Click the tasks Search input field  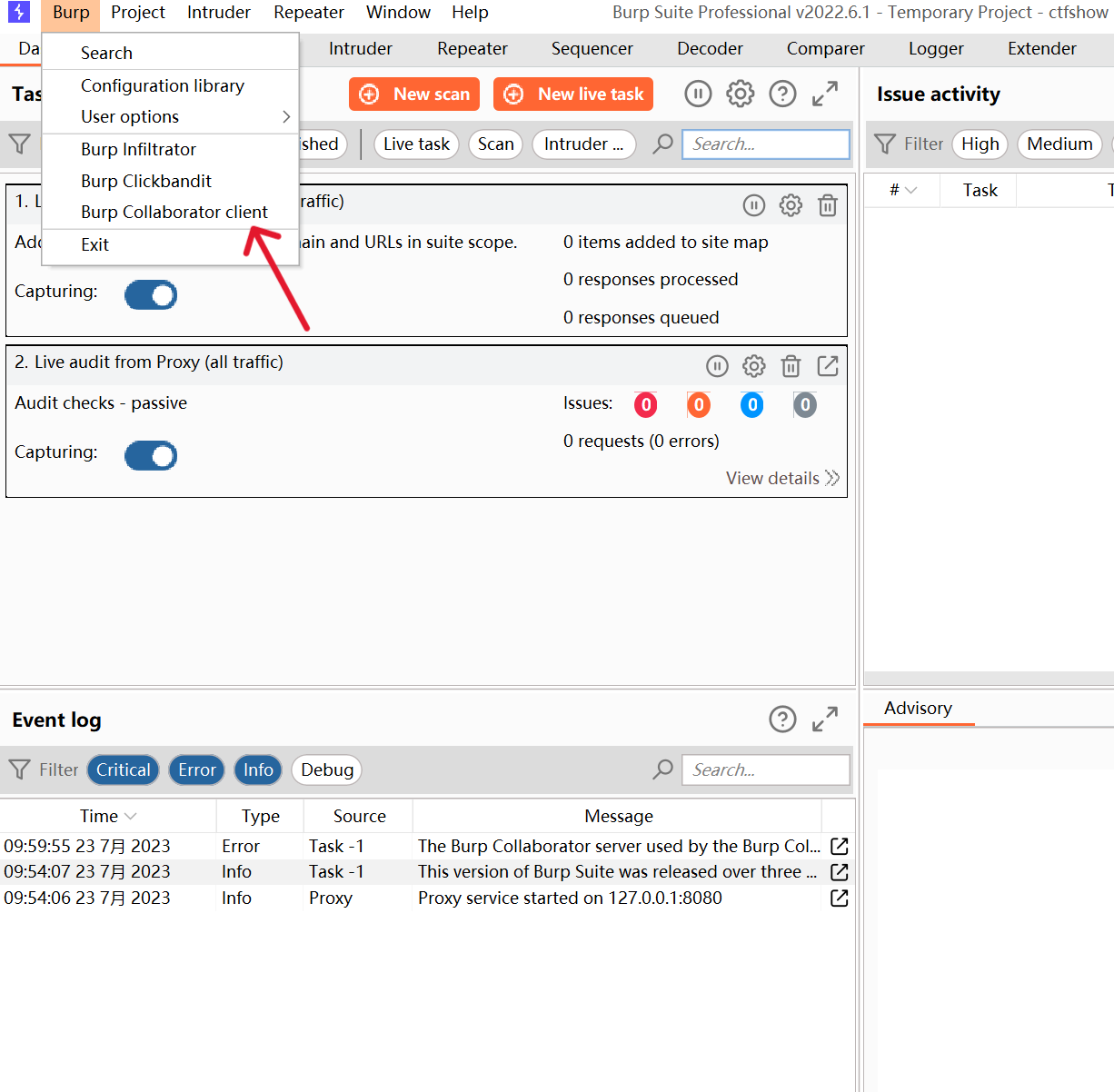(766, 144)
